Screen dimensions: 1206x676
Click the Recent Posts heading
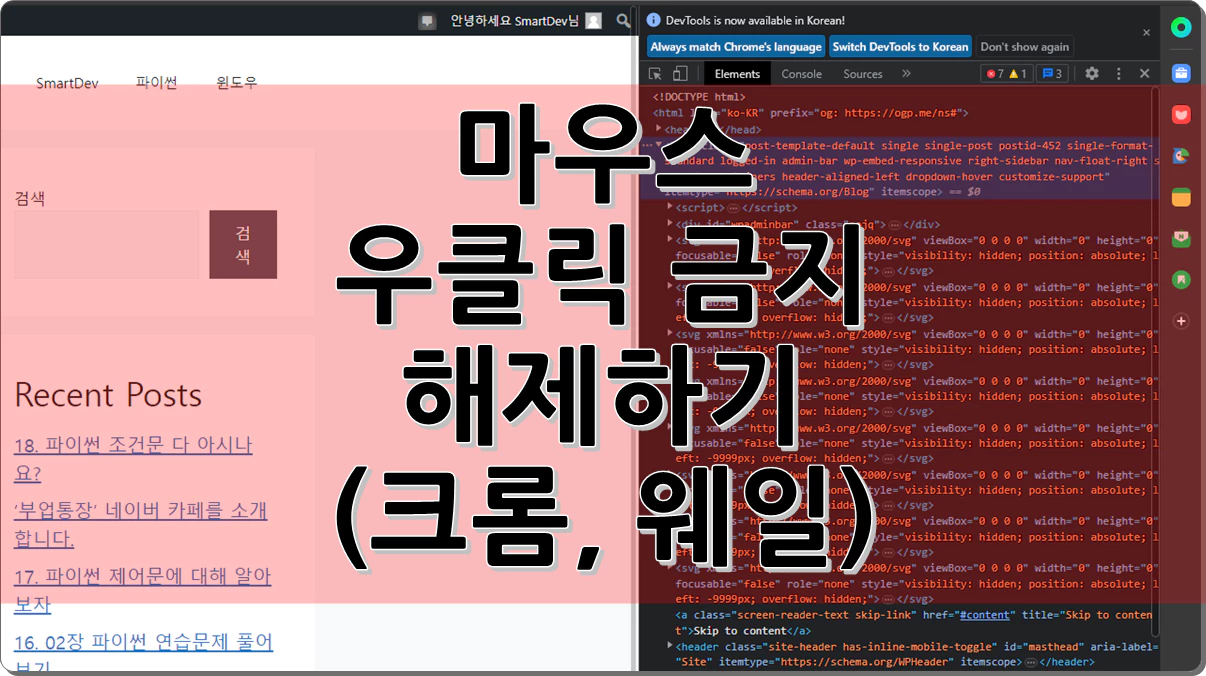pos(108,394)
